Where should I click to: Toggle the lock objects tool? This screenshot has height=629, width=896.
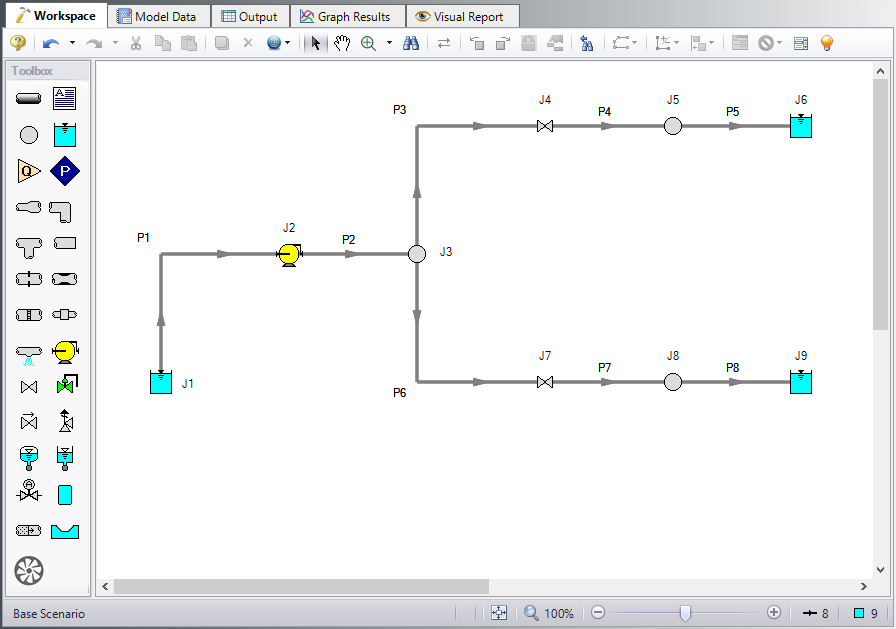click(x=527, y=43)
